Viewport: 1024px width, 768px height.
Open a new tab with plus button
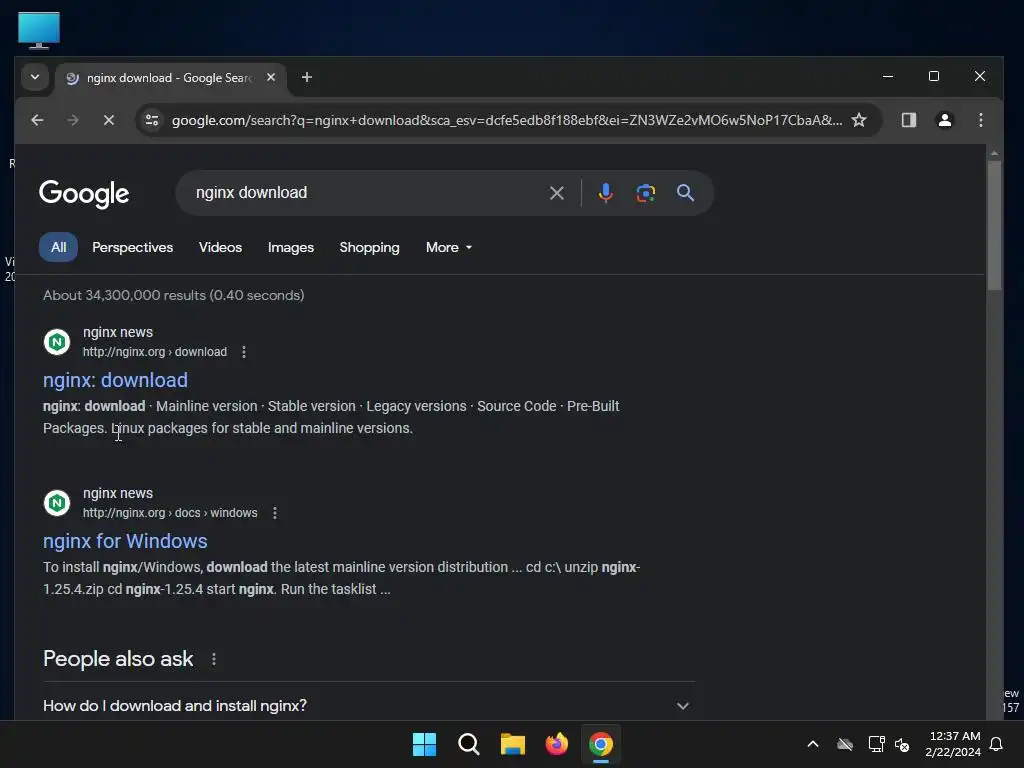306,77
